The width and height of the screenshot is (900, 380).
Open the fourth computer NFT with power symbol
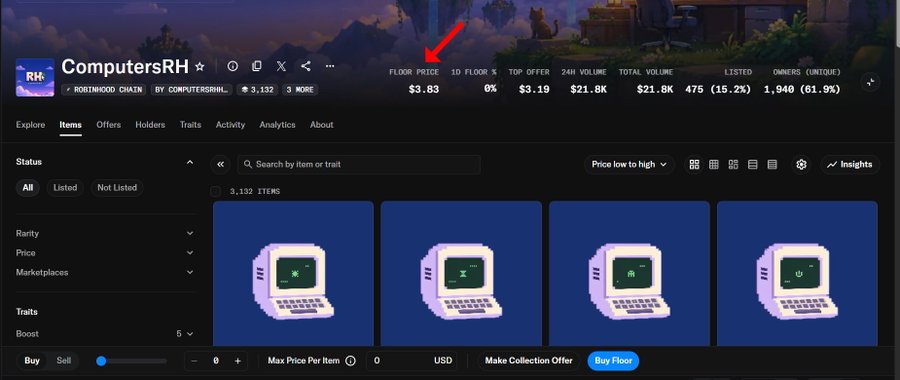(x=797, y=273)
